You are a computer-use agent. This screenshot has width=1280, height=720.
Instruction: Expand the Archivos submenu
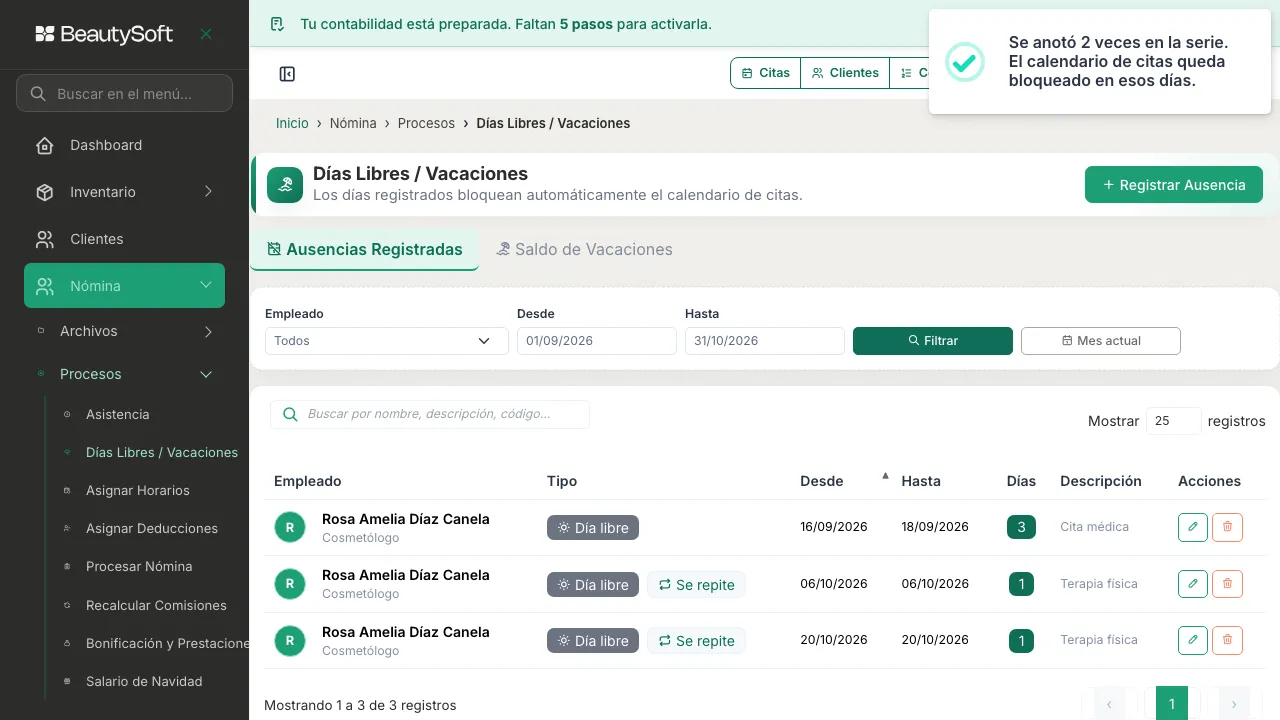(124, 331)
